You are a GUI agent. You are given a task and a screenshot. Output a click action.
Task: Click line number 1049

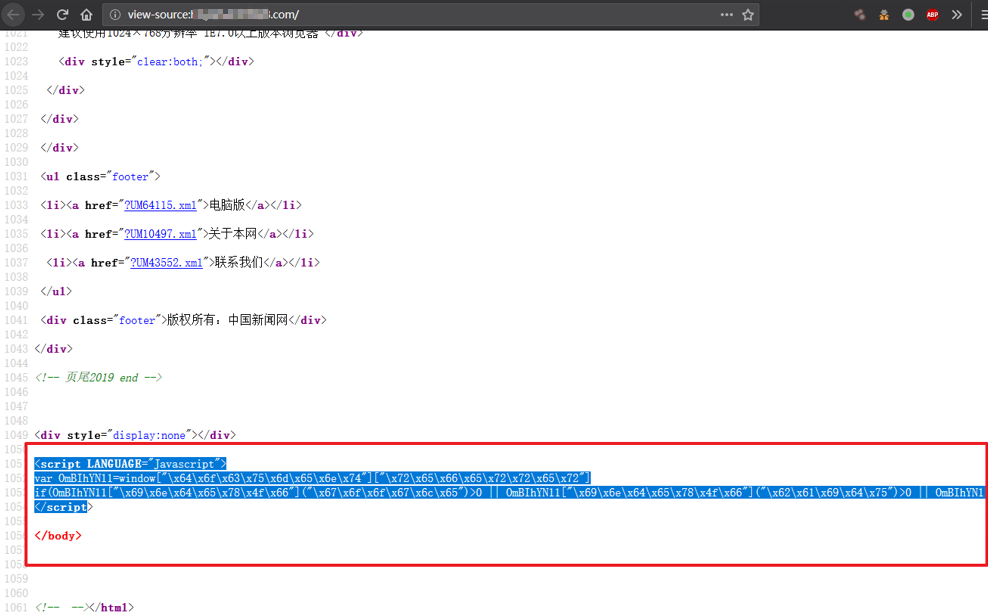16,435
